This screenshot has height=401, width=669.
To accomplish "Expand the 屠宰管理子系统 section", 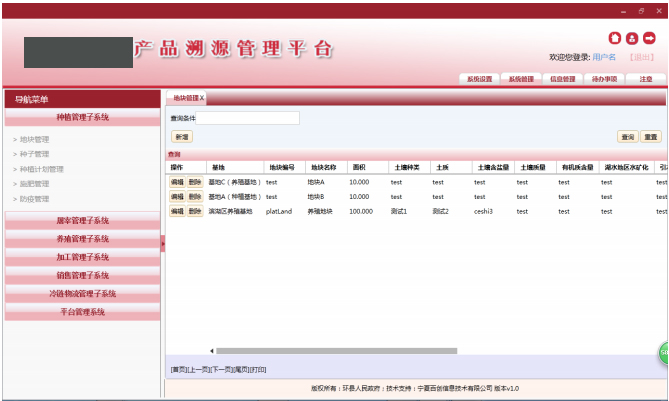I will click(x=82, y=221).
